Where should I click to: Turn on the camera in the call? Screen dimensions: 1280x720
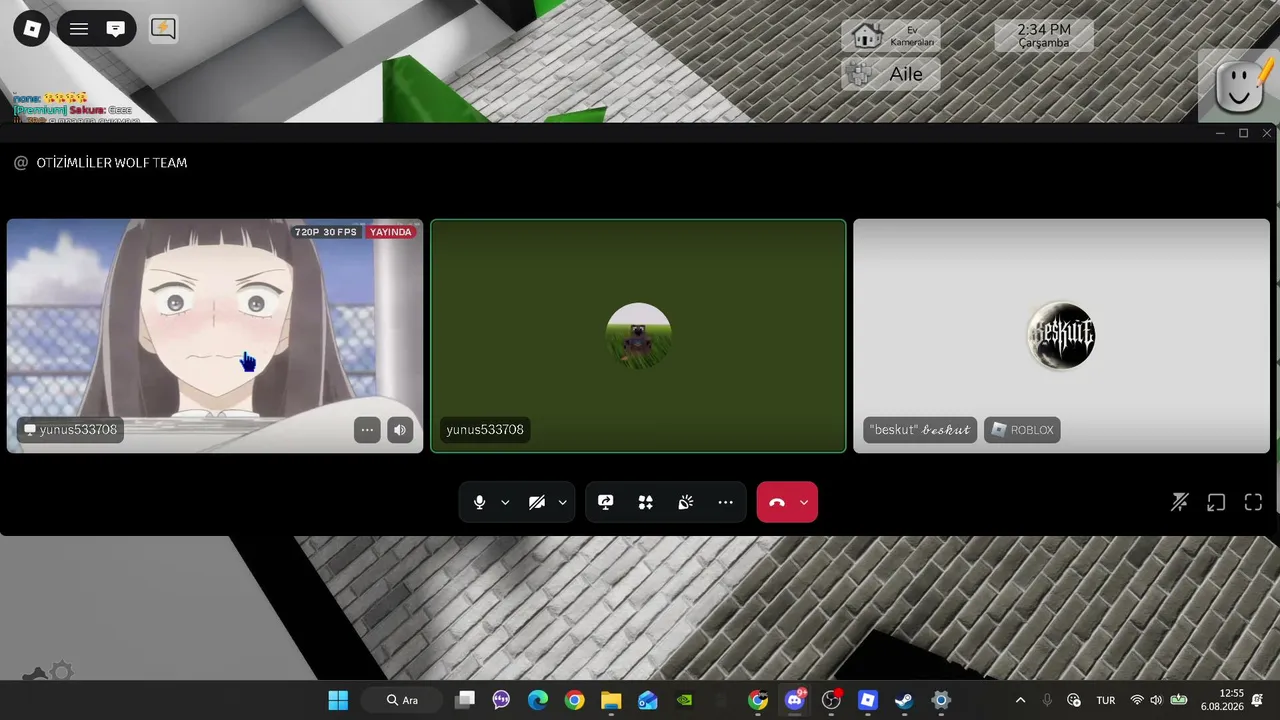537,502
